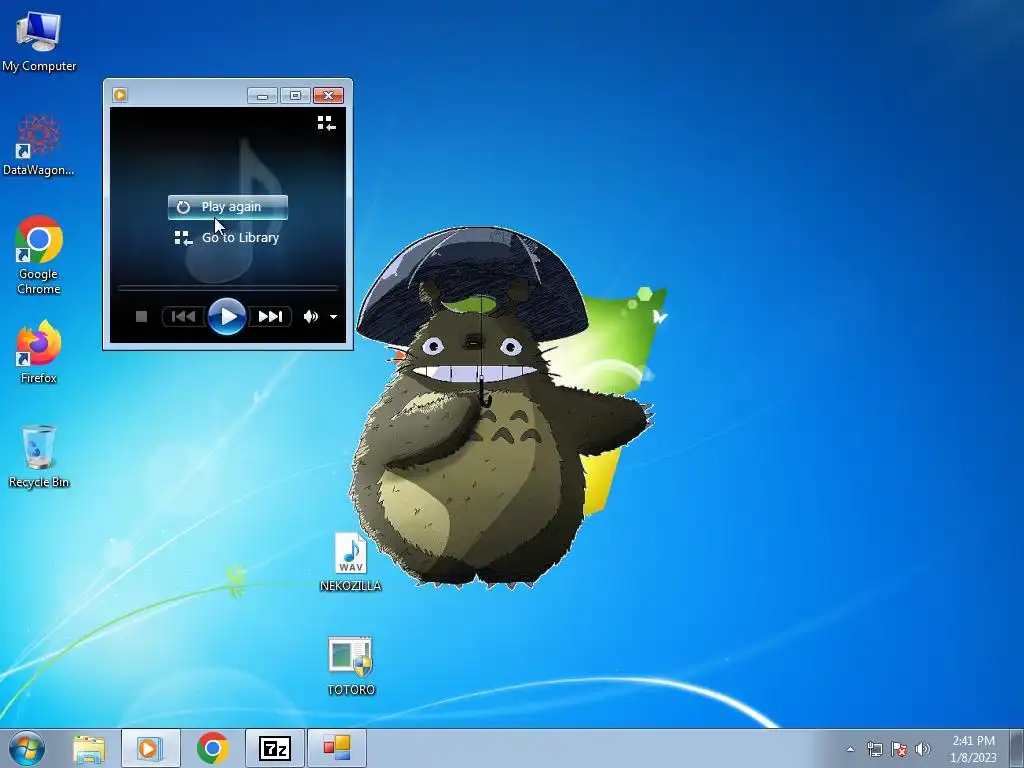Click the Media Player taskbar button
Image resolution: width=1024 pixels, height=768 pixels.
150,748
